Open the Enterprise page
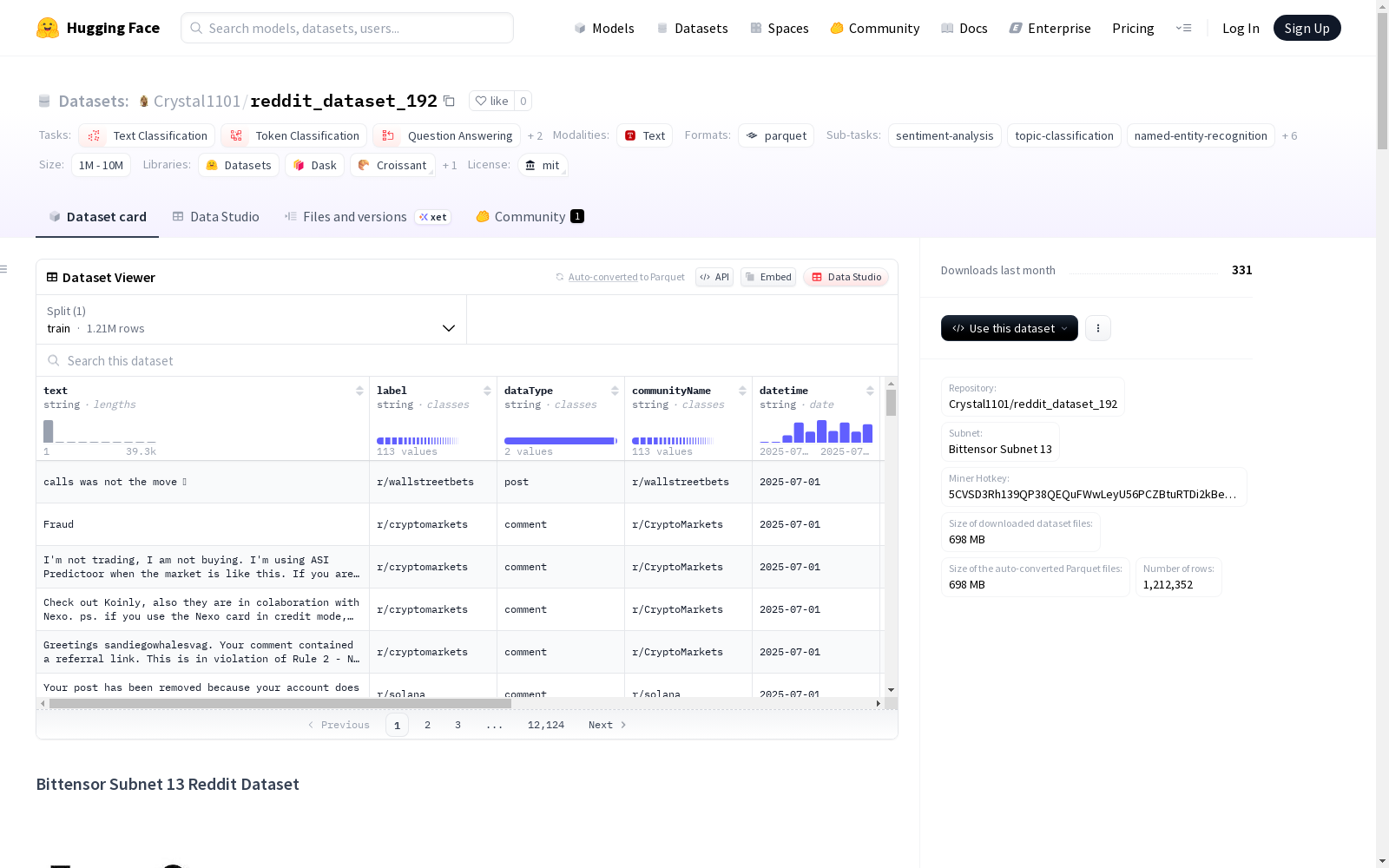 tap(1050, 28)
